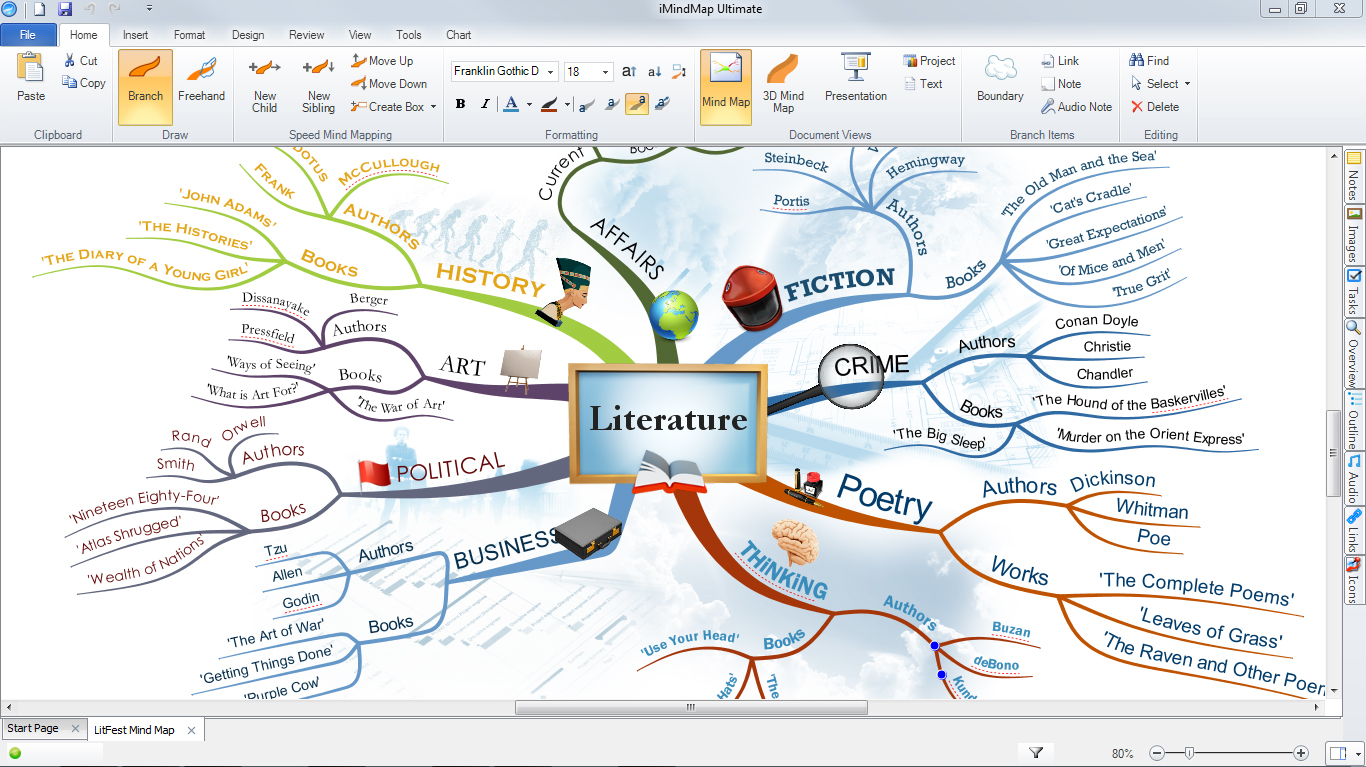Open the Images side panel
This screenshot has width=1366, height=767.
click(1355, 235)
